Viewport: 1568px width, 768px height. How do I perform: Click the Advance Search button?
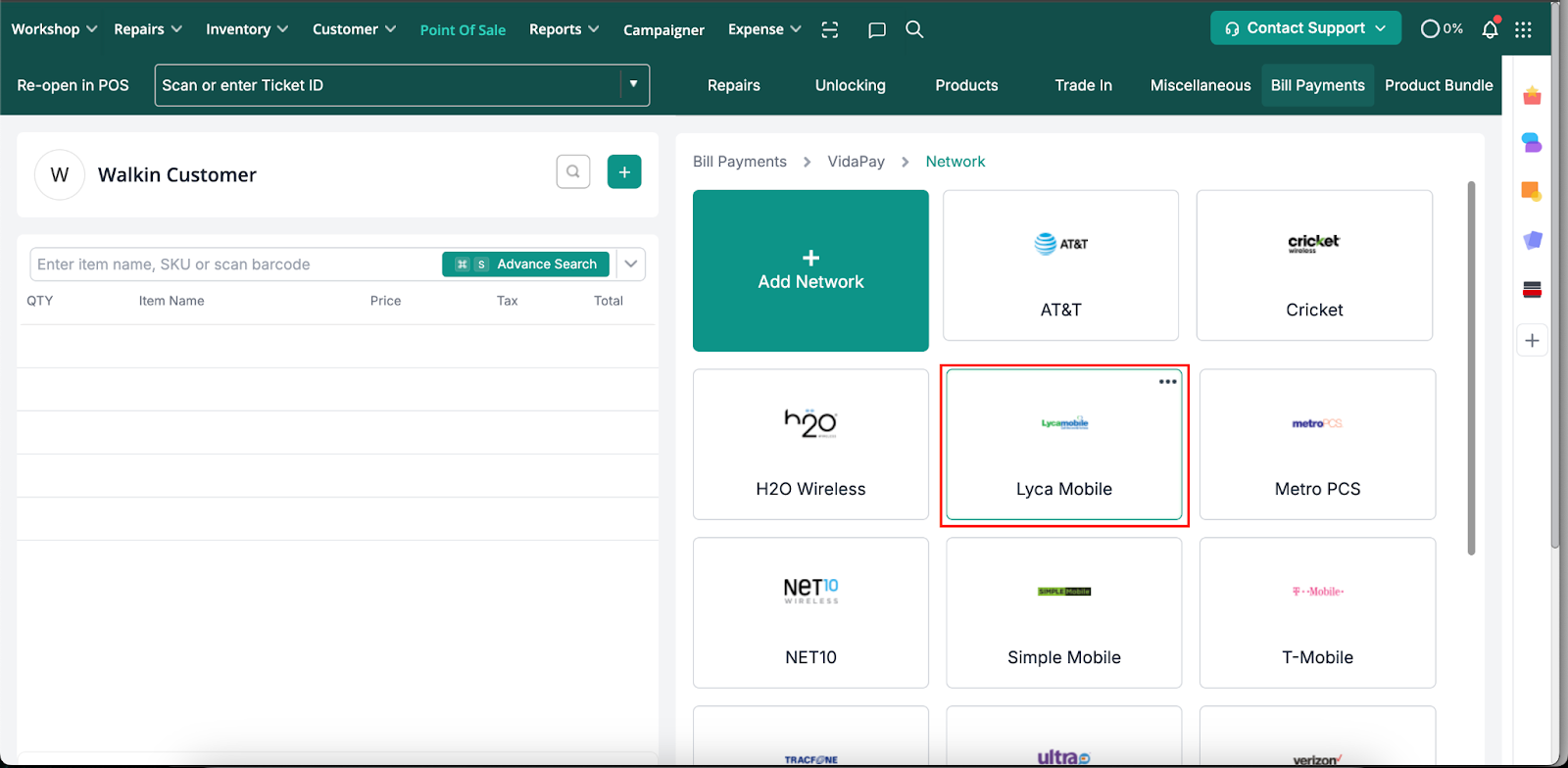click(x=525, y=264)
